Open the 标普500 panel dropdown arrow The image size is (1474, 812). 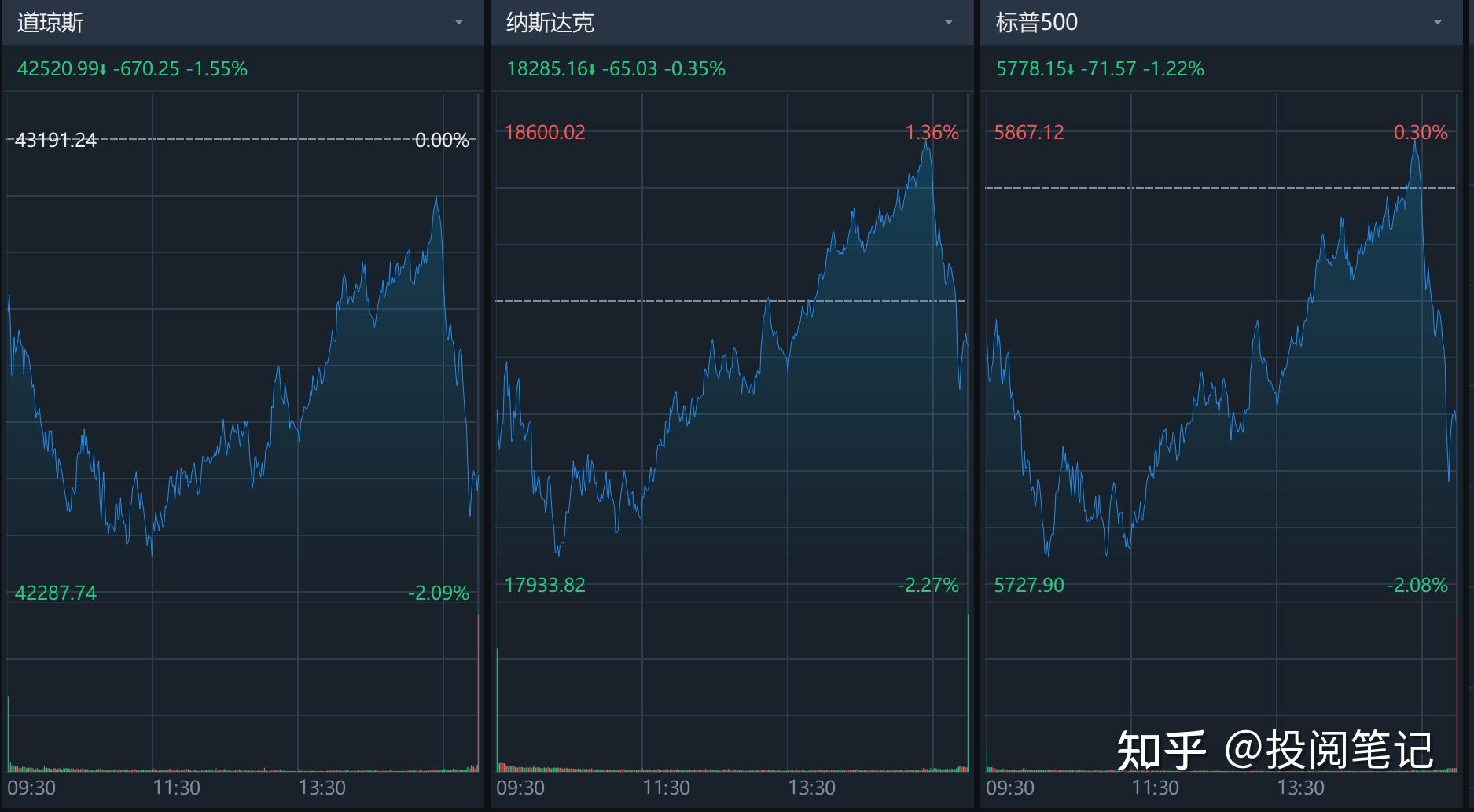point(1438,22)
